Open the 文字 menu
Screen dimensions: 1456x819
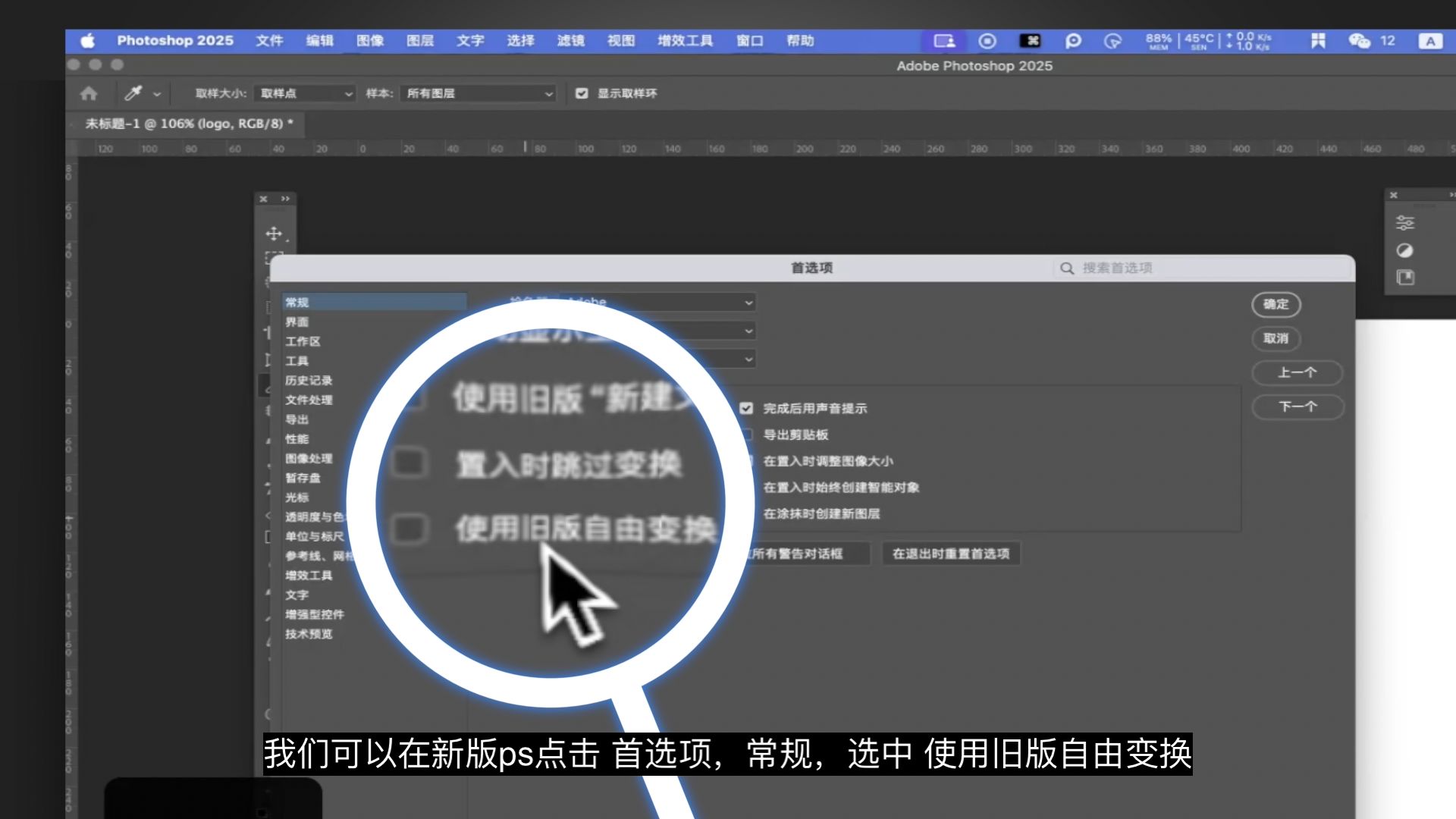pos(470,41)
